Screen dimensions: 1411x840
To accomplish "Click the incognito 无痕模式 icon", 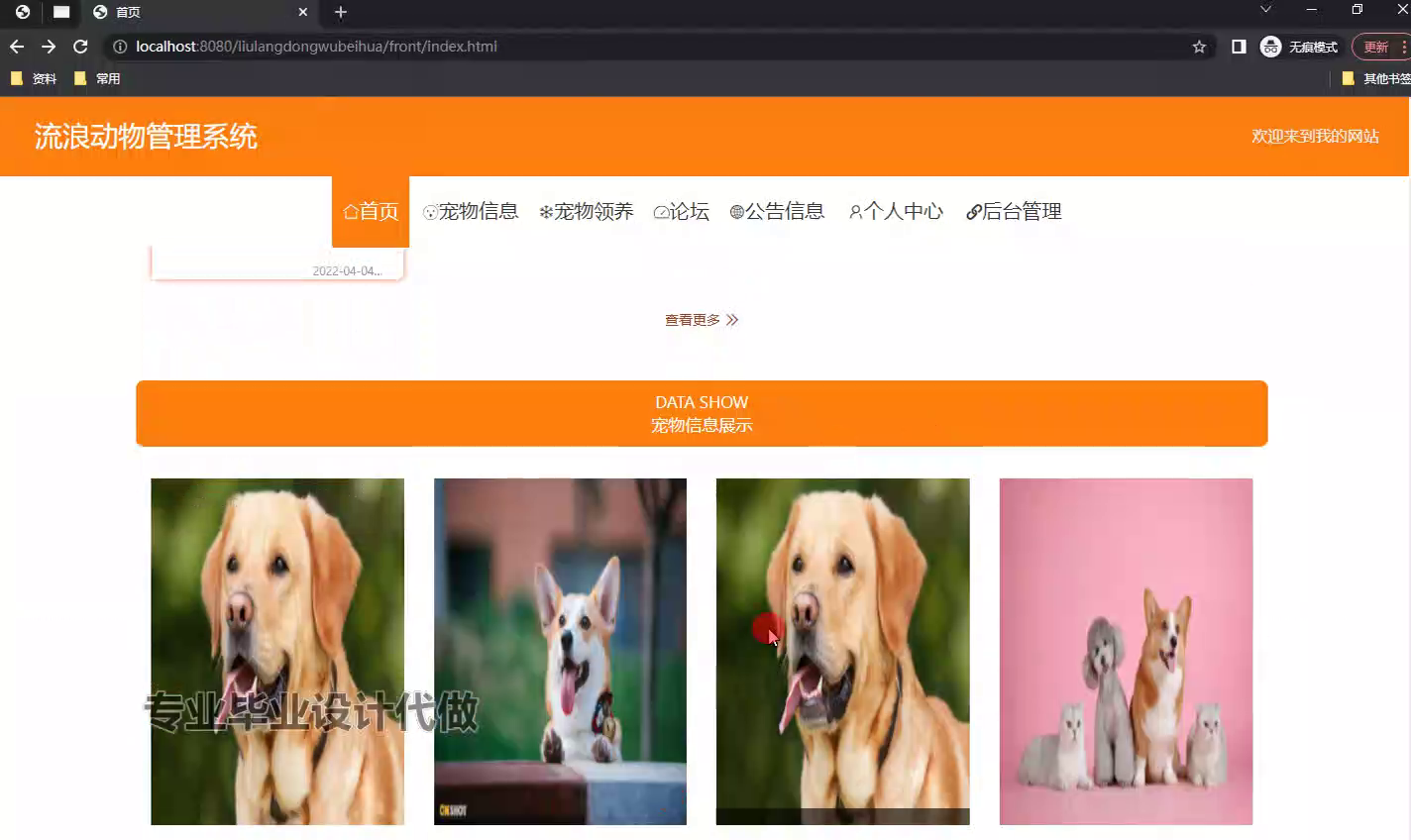I will tap(1298, 47).
